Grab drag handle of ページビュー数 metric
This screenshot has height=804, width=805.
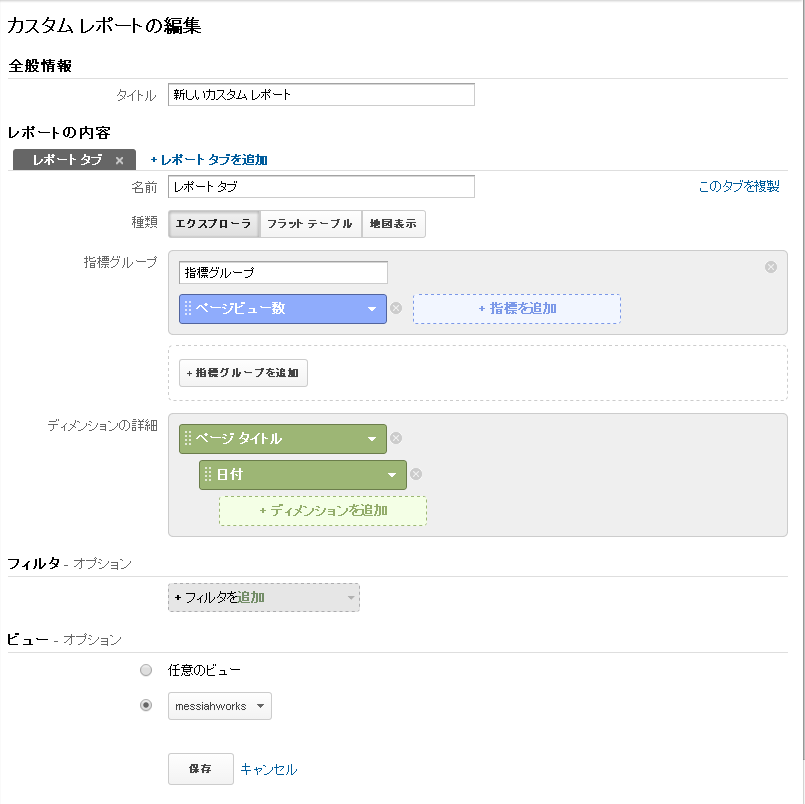(x=187, y=308)
